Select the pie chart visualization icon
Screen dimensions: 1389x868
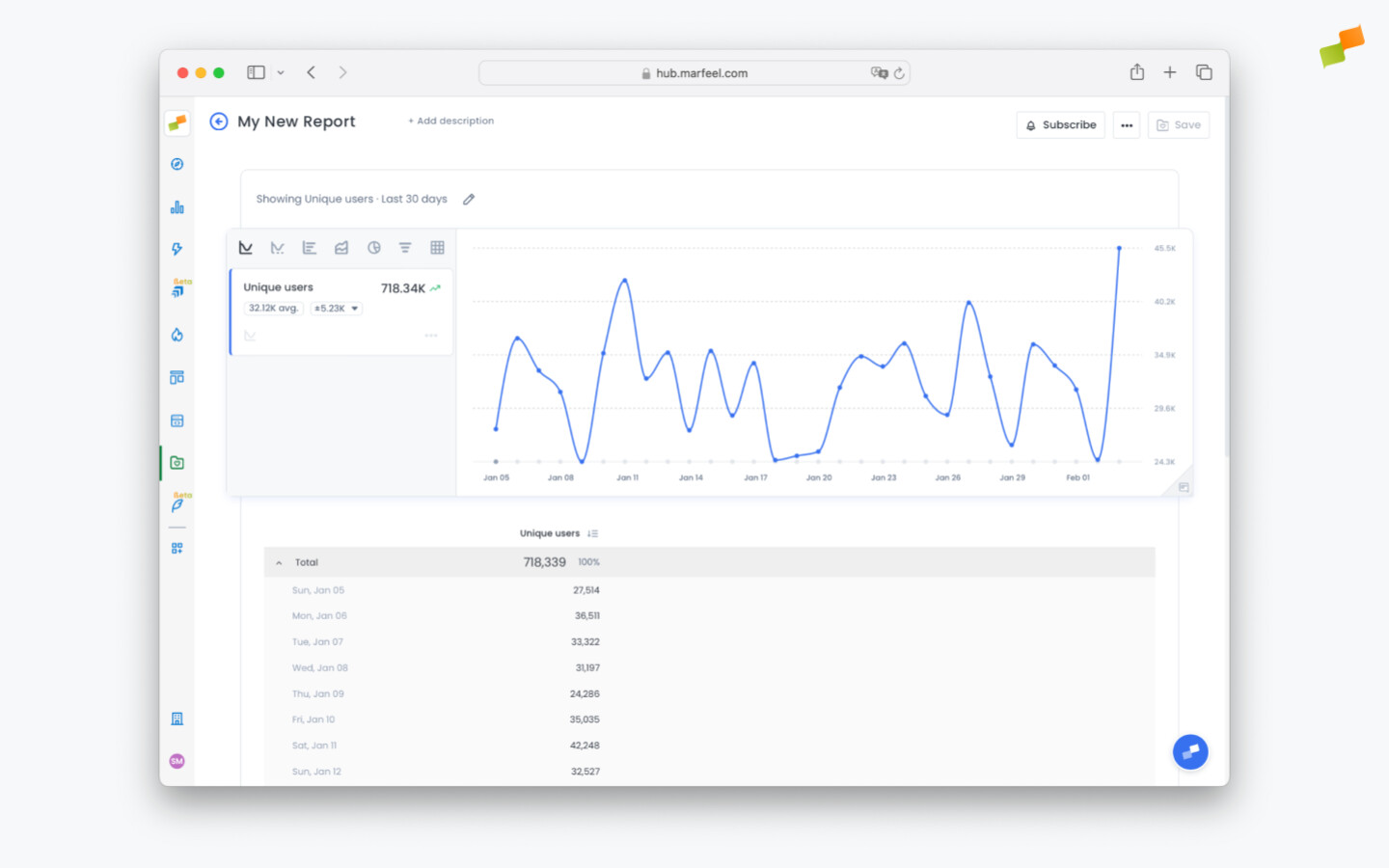(373, 248)
